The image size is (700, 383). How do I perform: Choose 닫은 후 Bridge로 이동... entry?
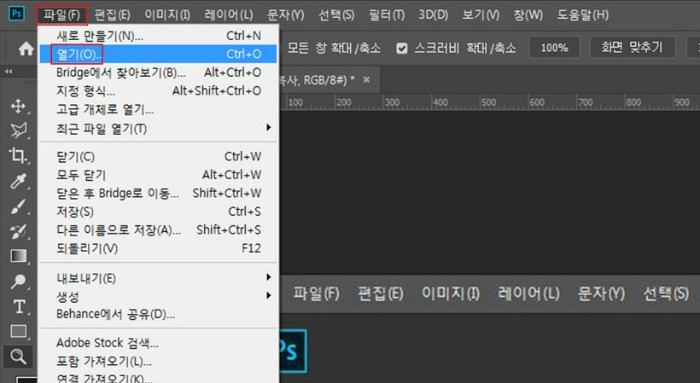click(x=158, y=193)
